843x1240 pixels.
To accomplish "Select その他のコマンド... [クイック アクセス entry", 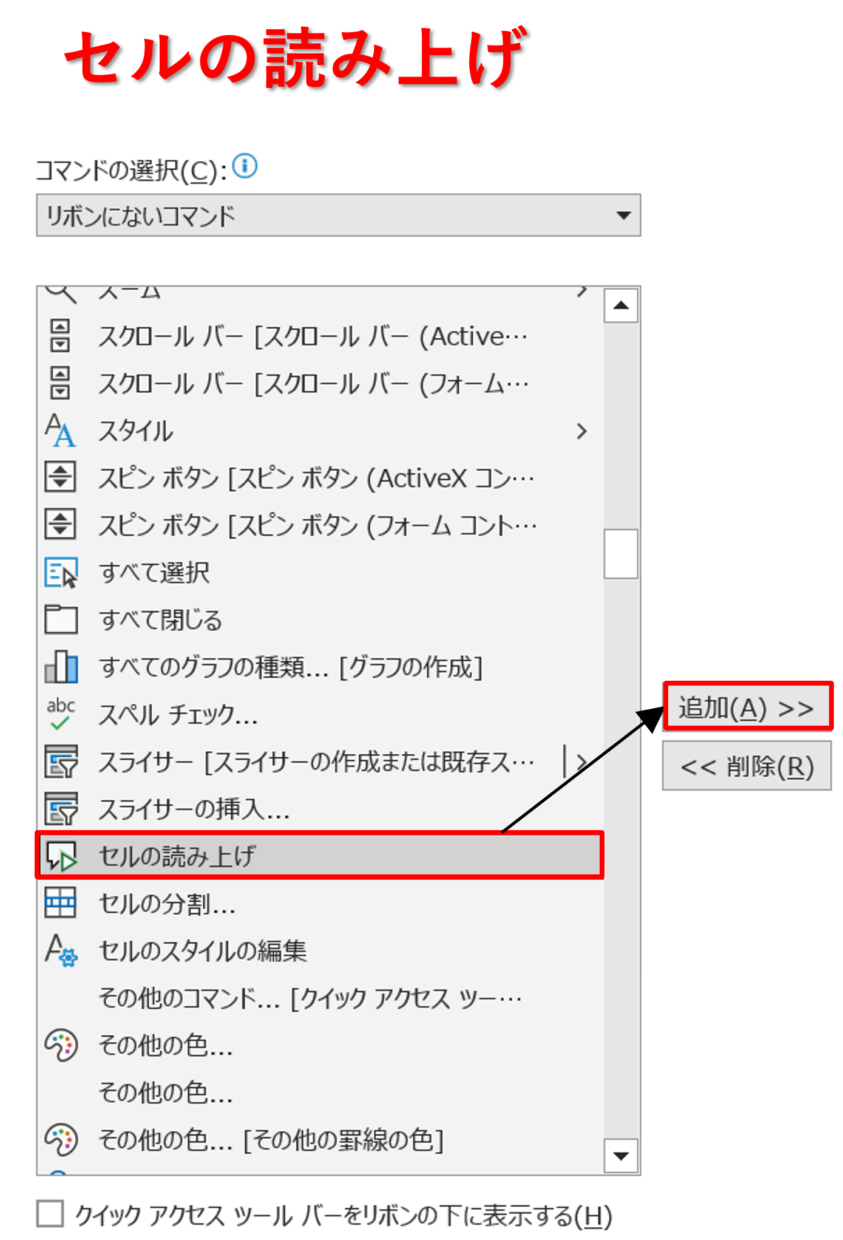I will pyautogui.click(x=311, y=998).
